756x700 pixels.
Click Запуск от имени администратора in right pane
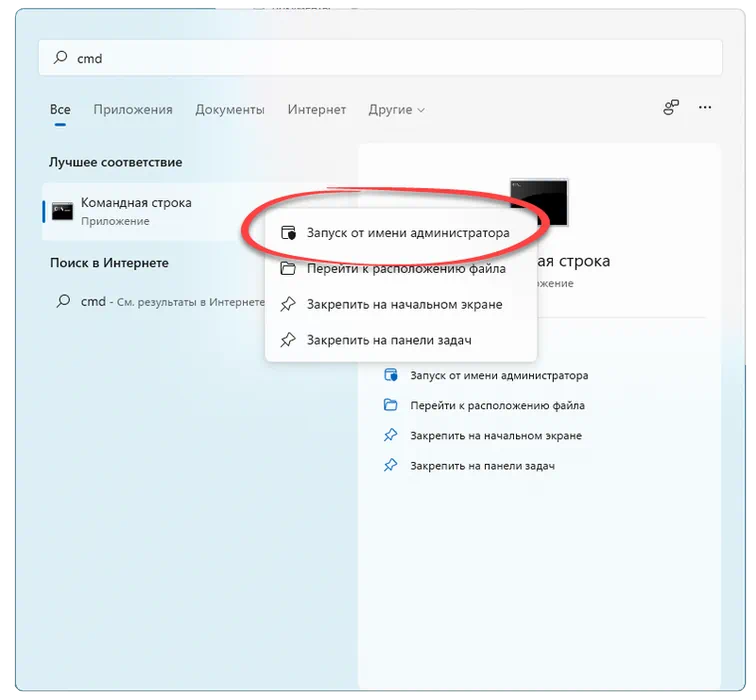[x=499, y=375]
